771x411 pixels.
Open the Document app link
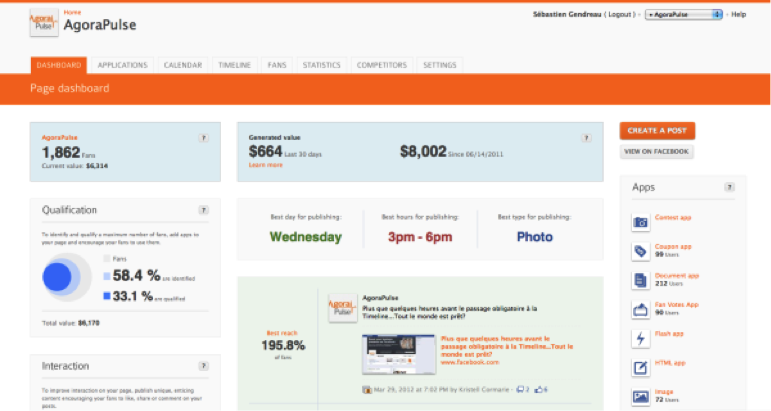click(x=677, y=275)
